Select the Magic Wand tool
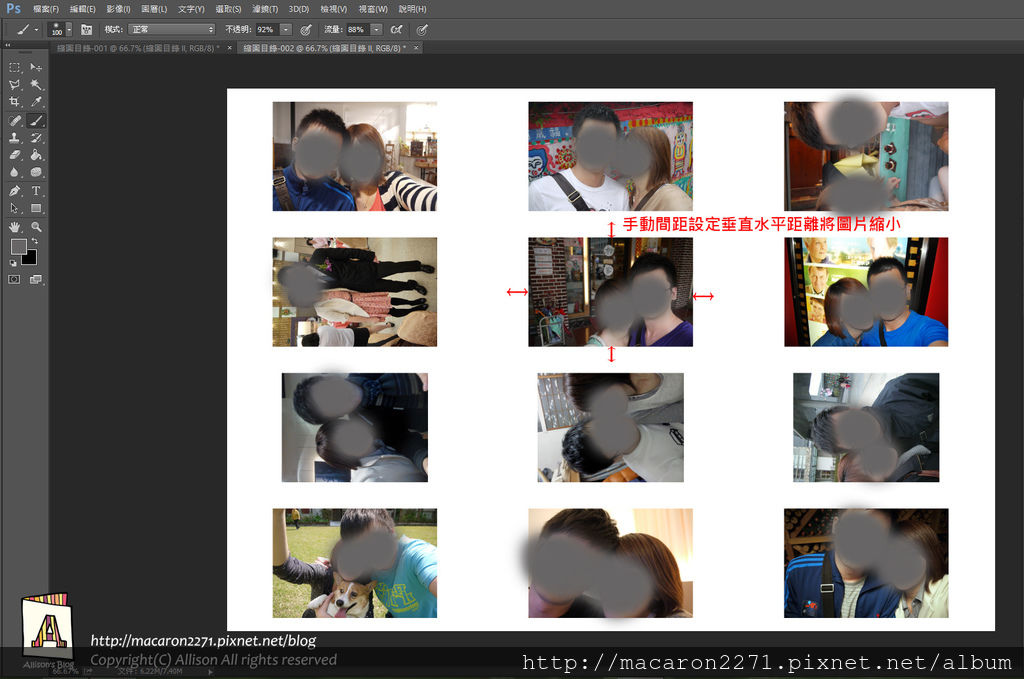The image size is (1024, 679). click(x=36, y=85)
